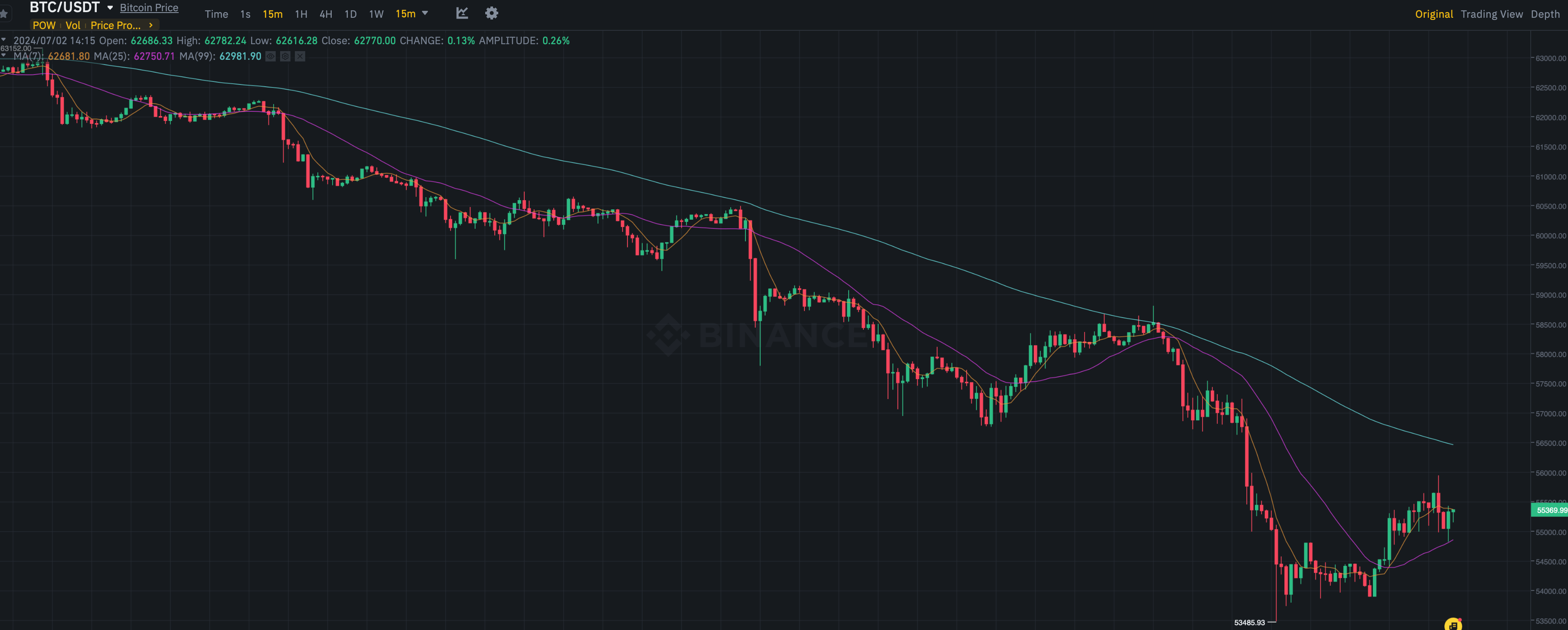Click the 58500.00 price axis label
The width and height of the screenshot is (1568, 630).
(x=1550, y=325)
